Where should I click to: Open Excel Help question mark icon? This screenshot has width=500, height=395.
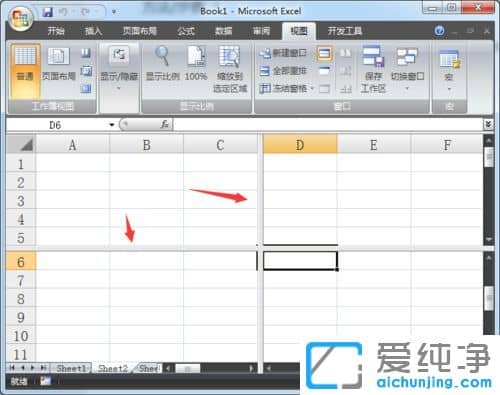pyautogui.click(x=439, y=31)
